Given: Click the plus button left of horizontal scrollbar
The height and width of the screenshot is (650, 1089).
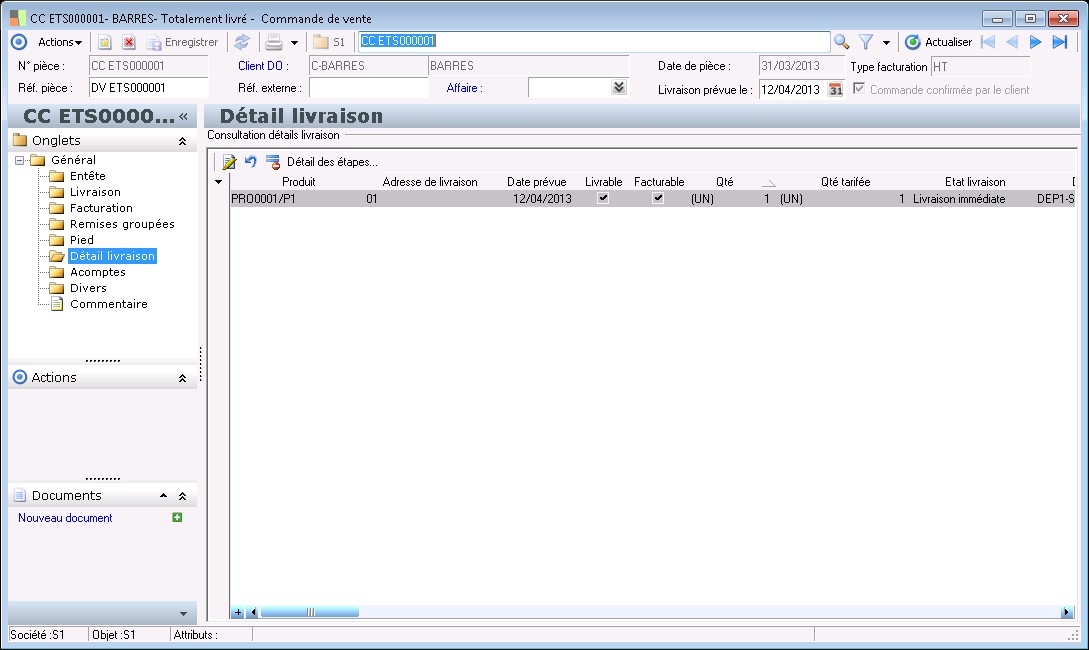Looking at the screenshot, I should tap(238, 612).
